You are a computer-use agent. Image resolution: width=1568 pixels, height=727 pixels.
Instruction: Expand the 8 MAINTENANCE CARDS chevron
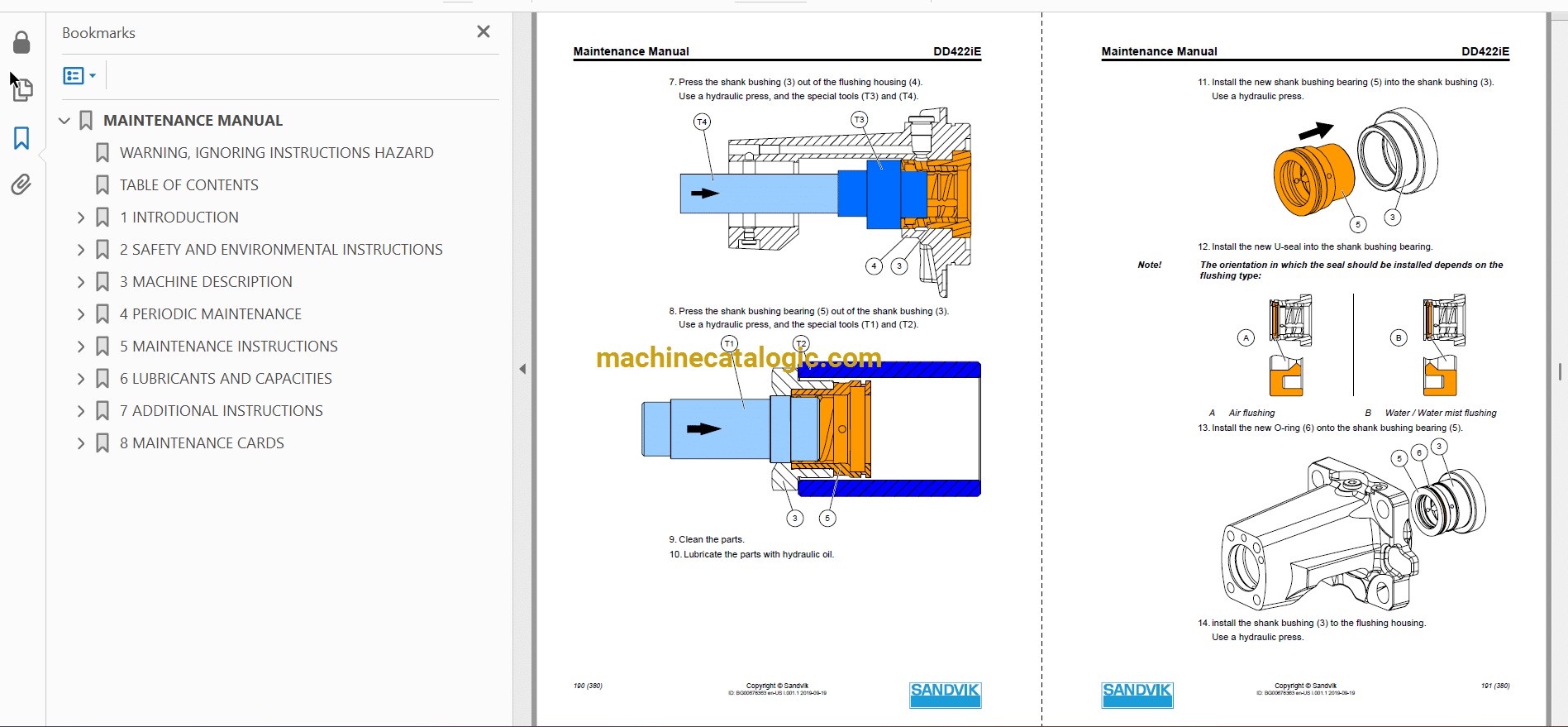point(81,443)
